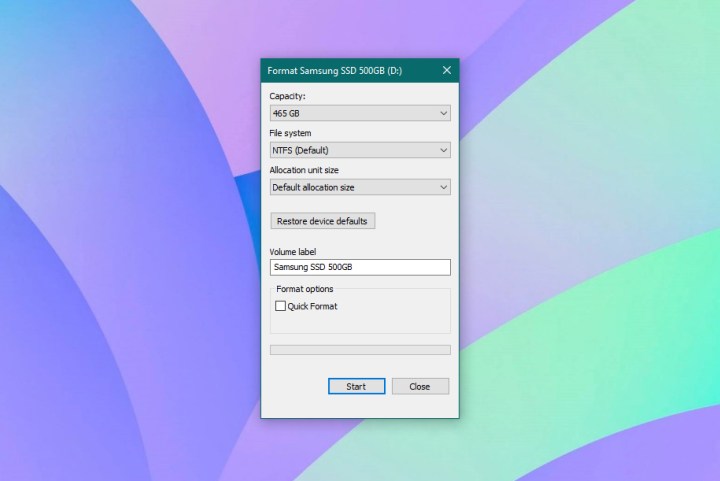Click the "Capacity:" label
720x481 pixels.
(x=288, y=96)
